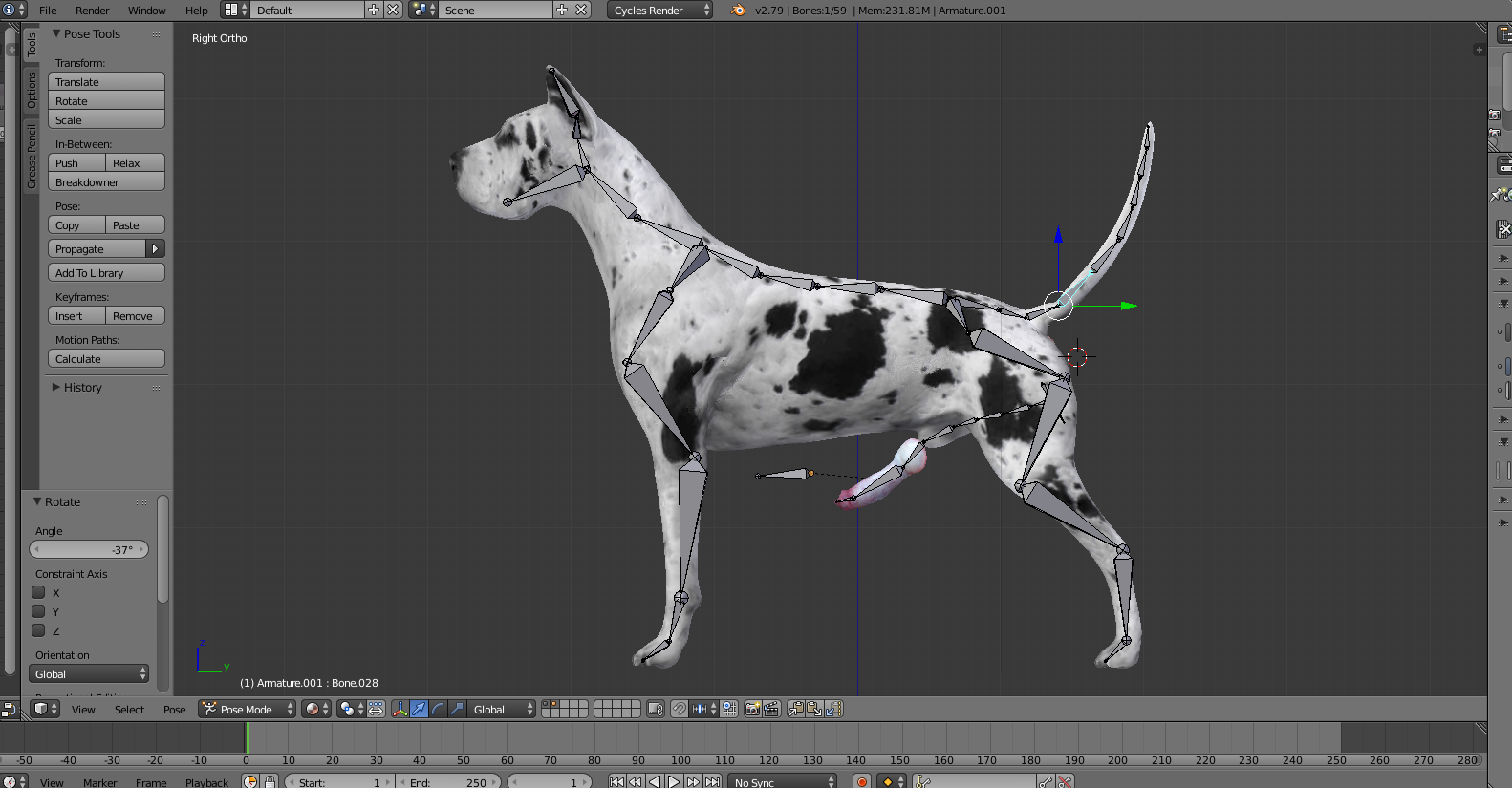
Task: Enable the Z constraint axis checkbox
Action: click(39, 630)
